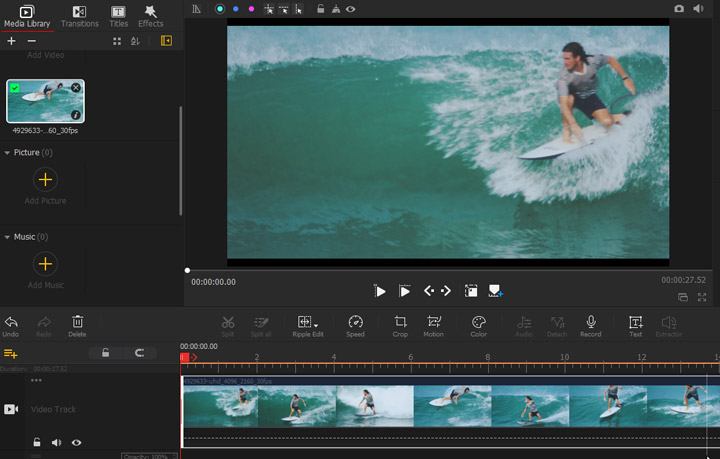Screen dimensions: 720x459
Task: Take a snapshot with the camera icon
Action: 679,9
